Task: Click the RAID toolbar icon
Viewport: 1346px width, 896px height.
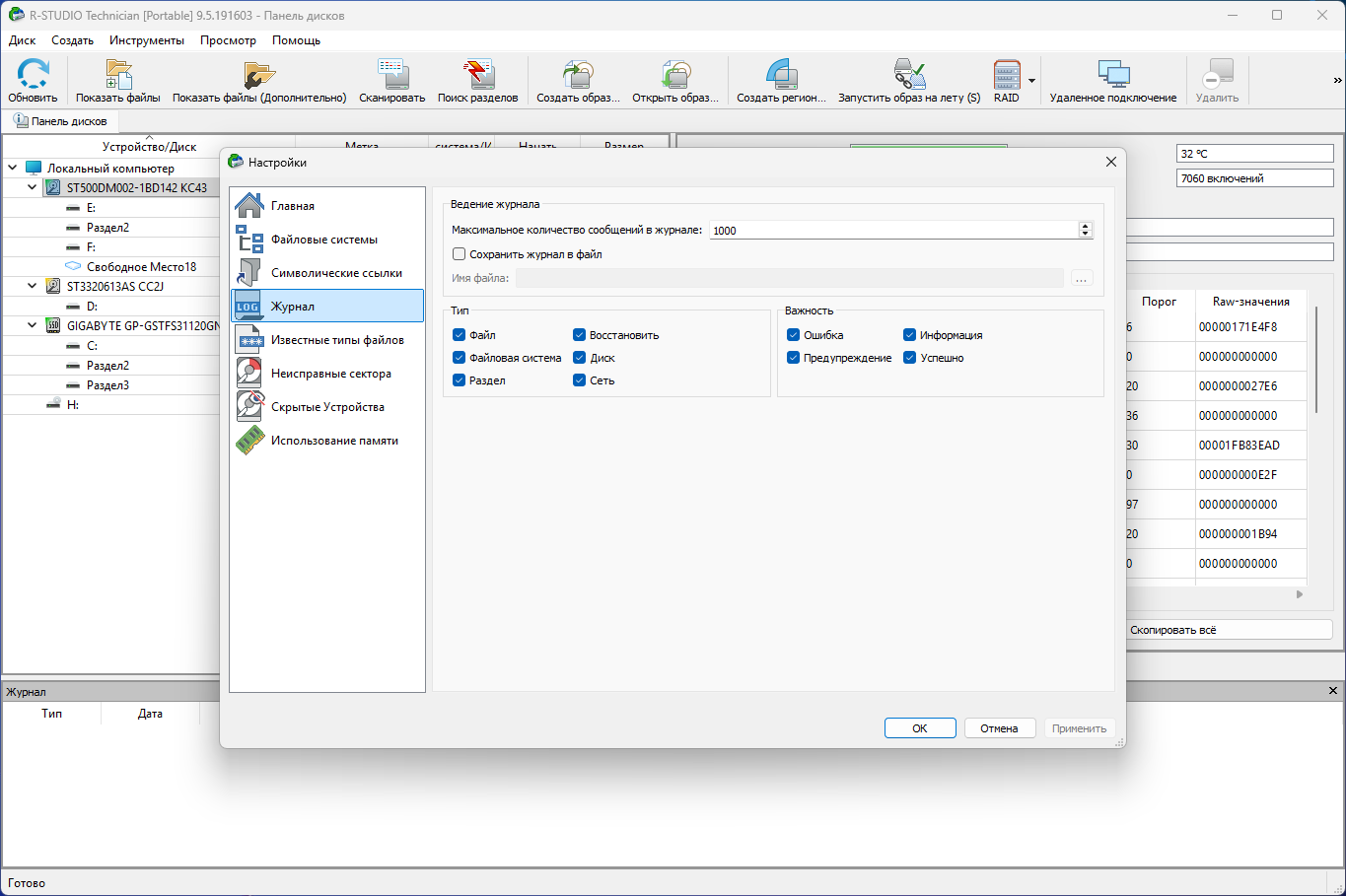Action: 1007,81
